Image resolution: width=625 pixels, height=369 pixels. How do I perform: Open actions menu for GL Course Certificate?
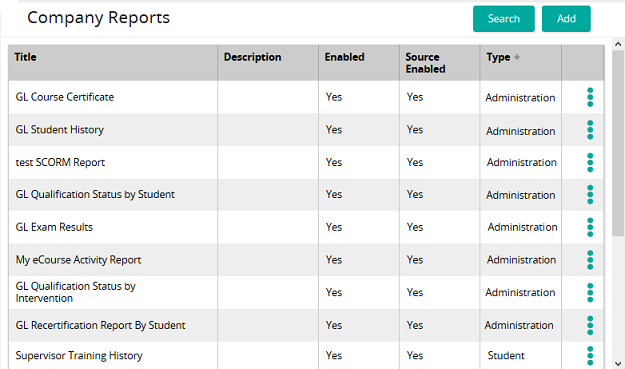click(590, 97)
